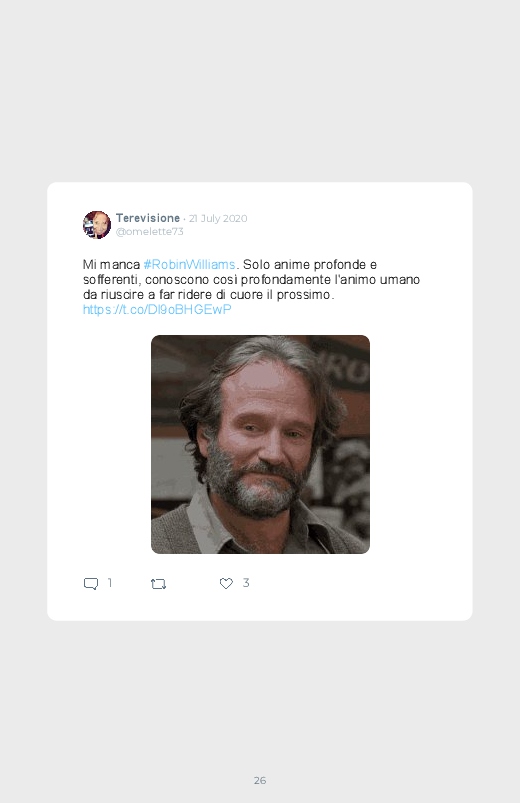This screenshot has width=520, height=803.
Task: Open the https://t.co/DI9oBHGEwP link
Action: point(157,309)
